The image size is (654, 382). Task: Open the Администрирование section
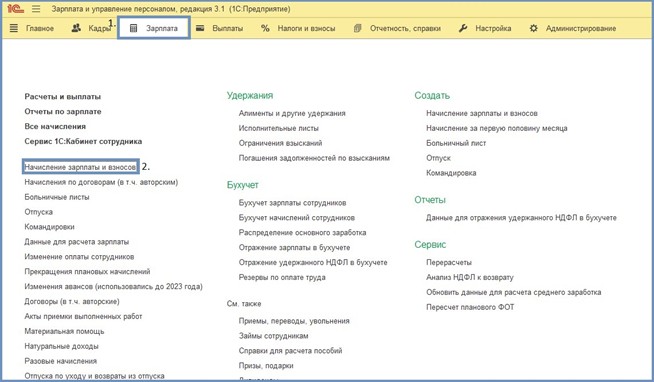point(581,28)
